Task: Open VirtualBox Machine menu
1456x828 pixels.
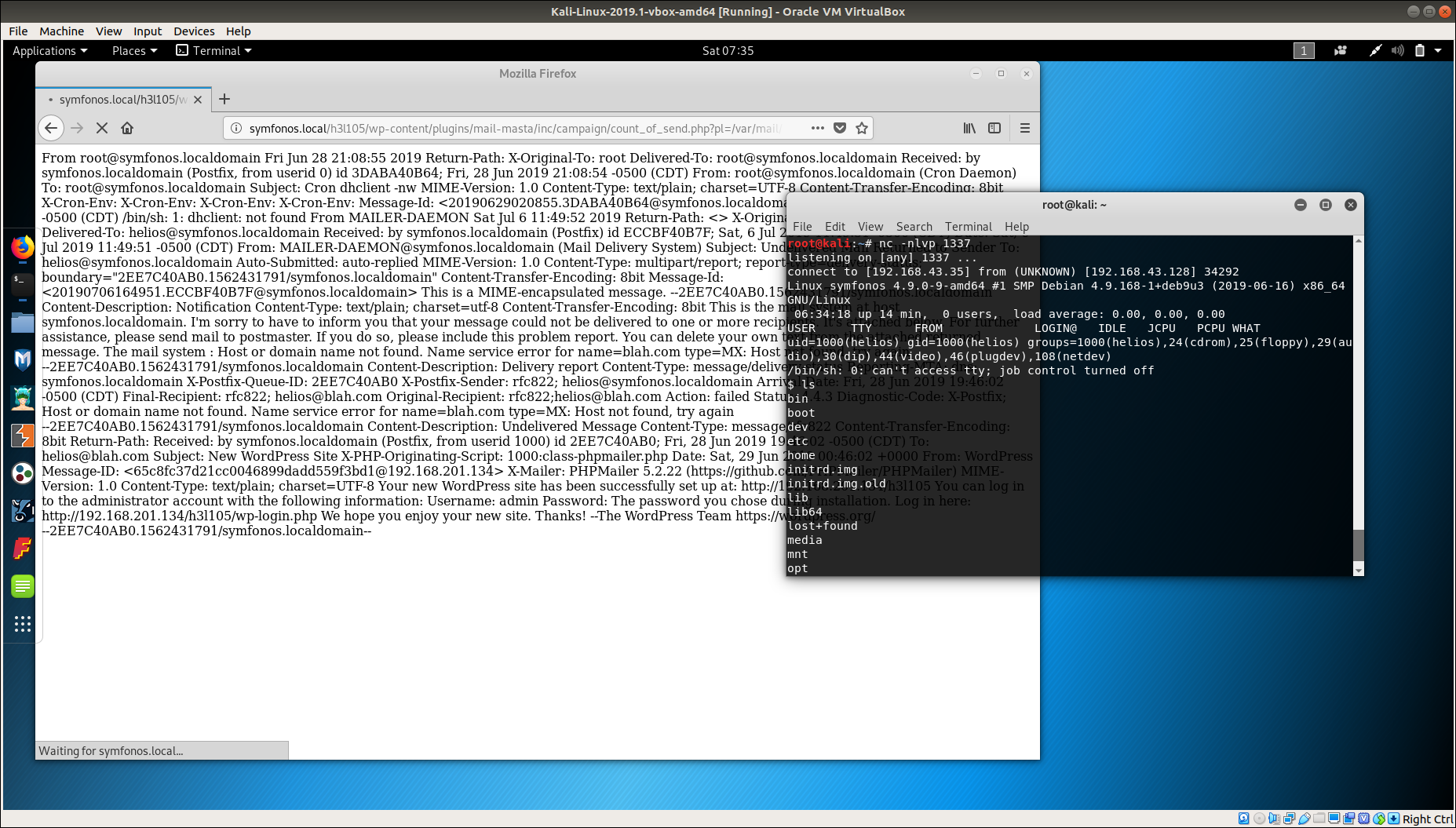Action: tap(61, 31)
